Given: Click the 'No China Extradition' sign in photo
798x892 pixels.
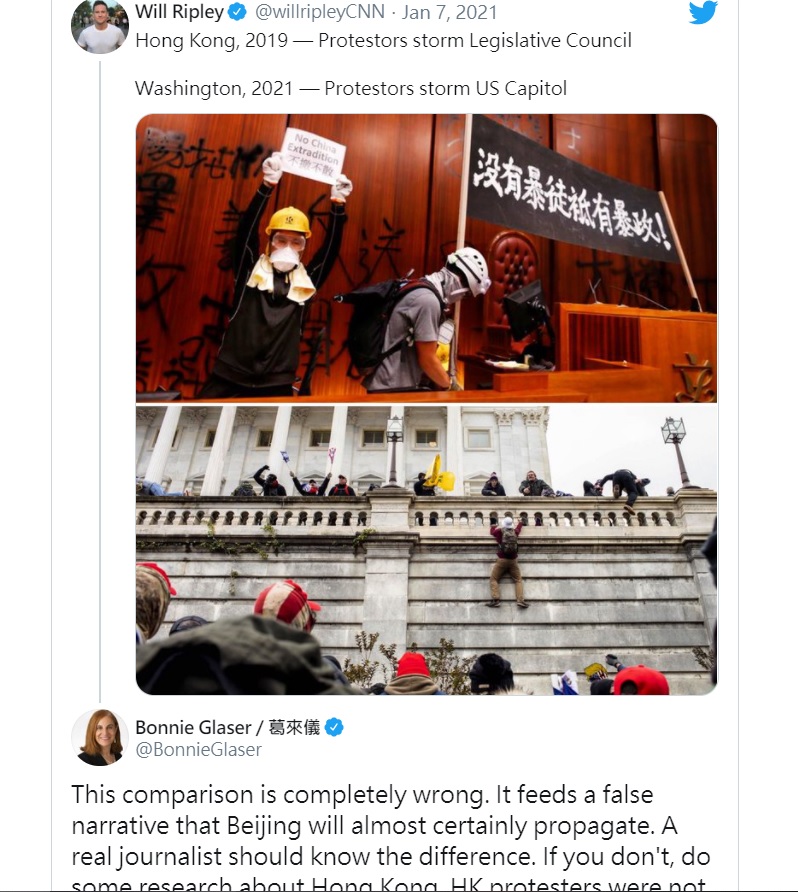Looking at the screenshot, I should tap(312, 156).
